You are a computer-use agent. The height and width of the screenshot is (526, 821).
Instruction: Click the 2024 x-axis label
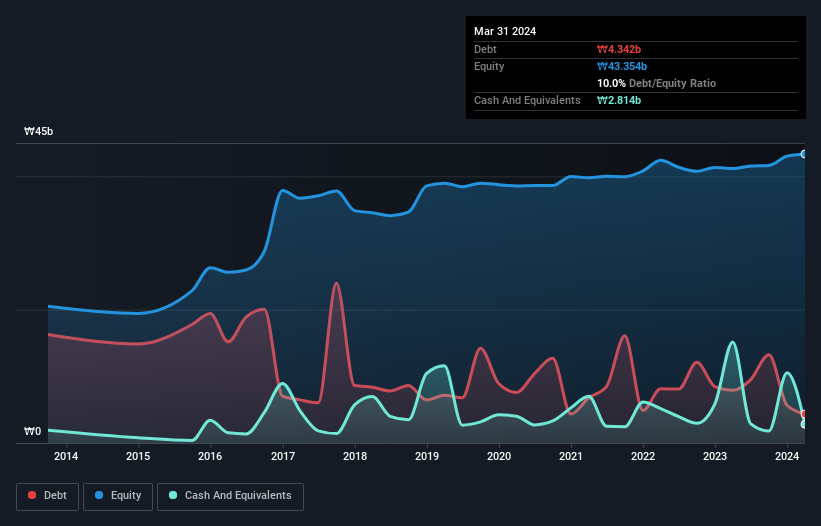click(x=787, y=456)
